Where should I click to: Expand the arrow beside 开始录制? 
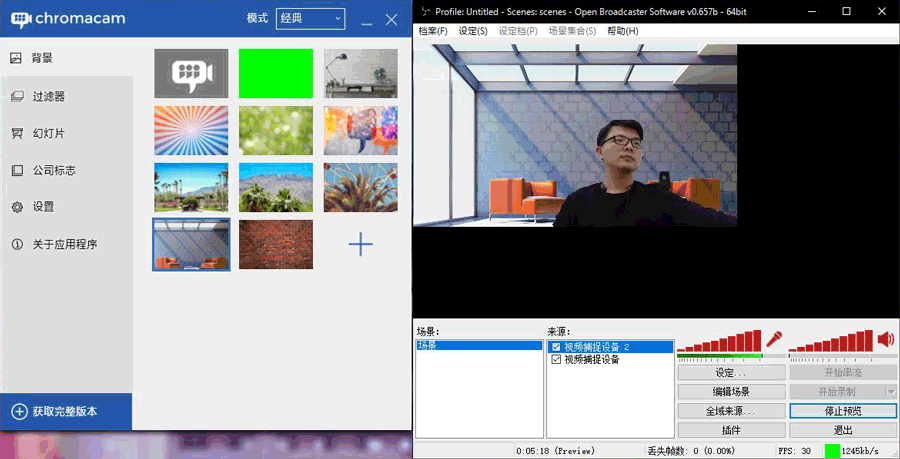click(891, 391)
